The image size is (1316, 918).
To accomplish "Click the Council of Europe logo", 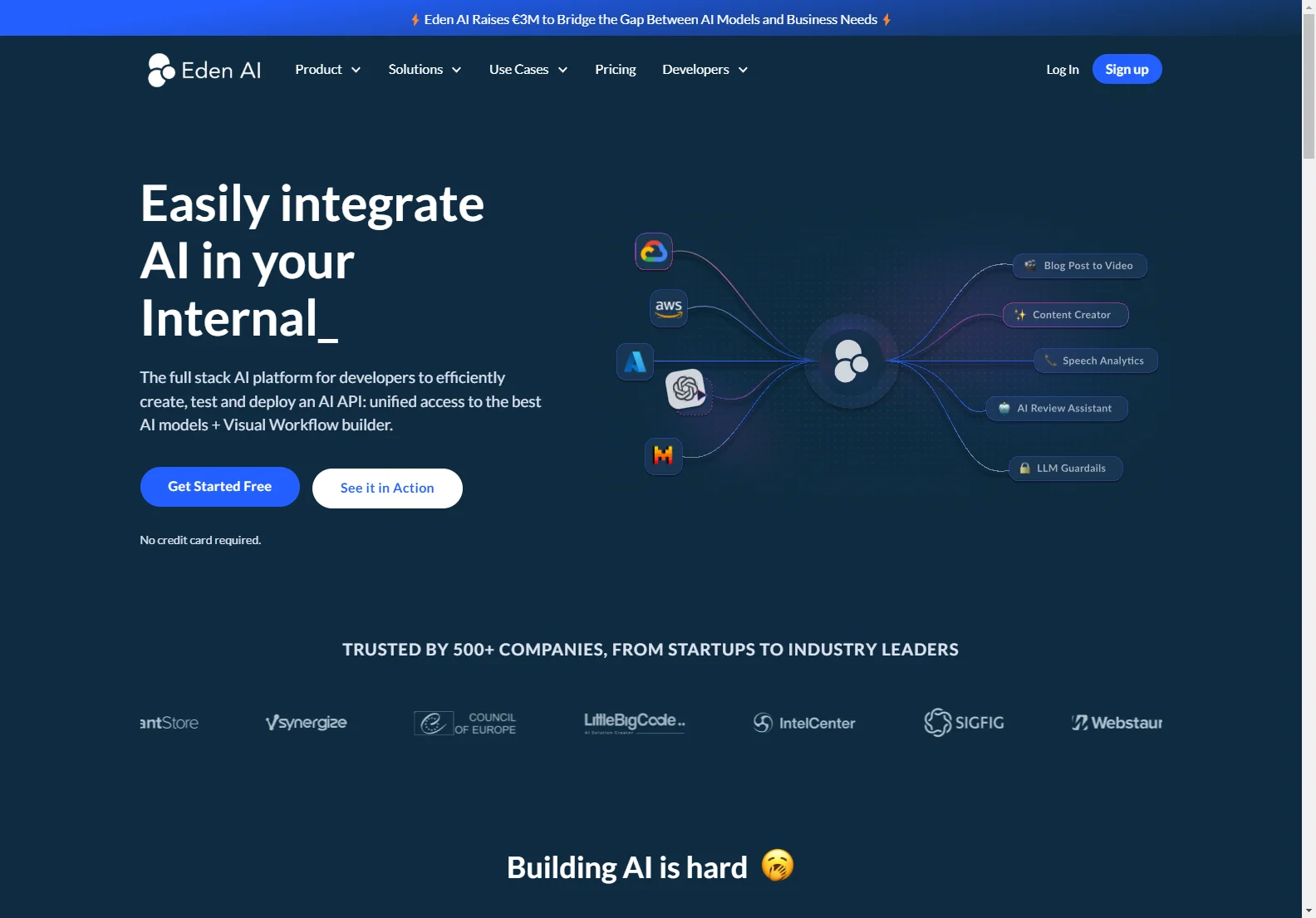I will tap(465, 723).
